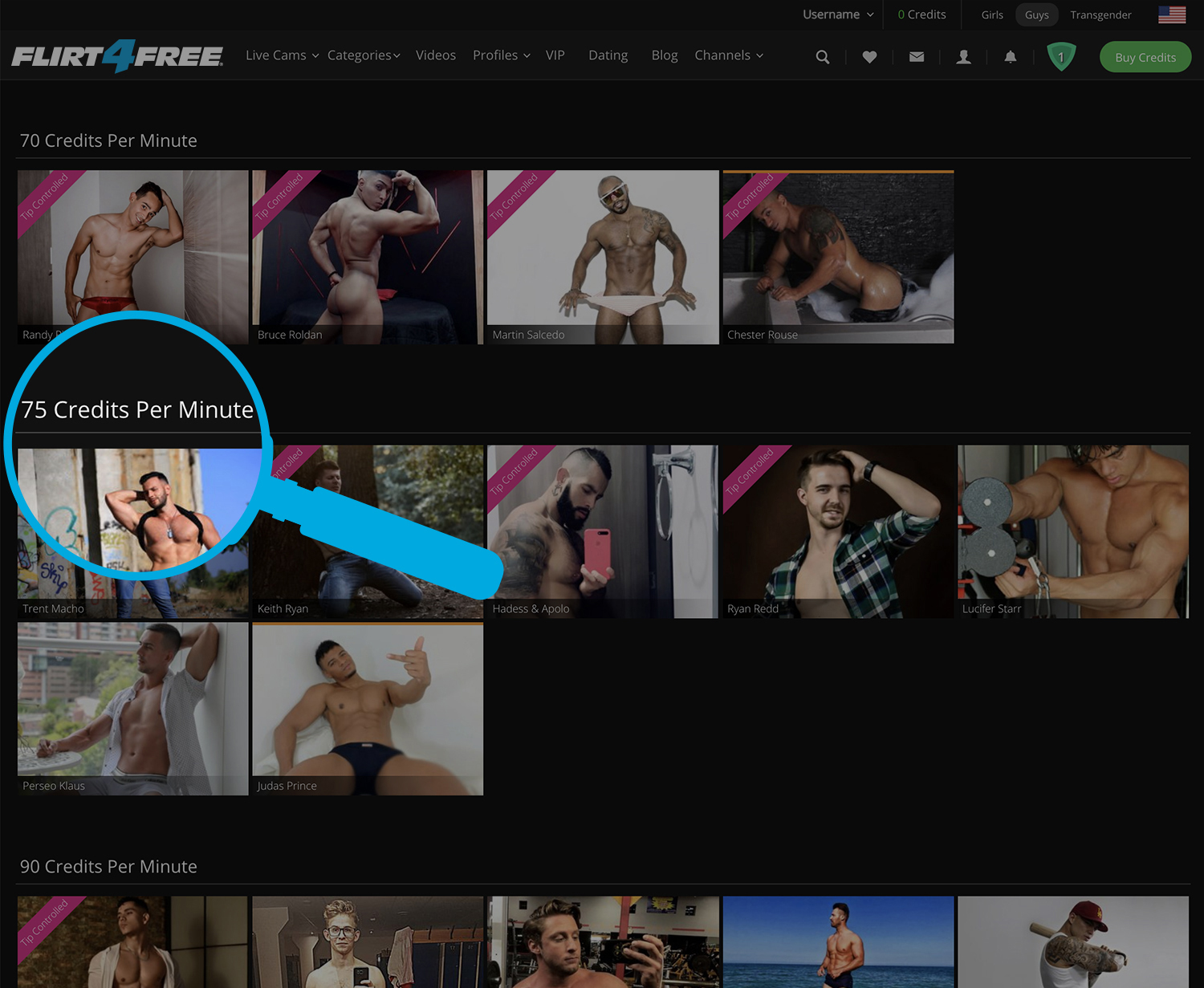Click the 0 Credits link
This screenshot has height=988, width=1204.
(921, 14)
